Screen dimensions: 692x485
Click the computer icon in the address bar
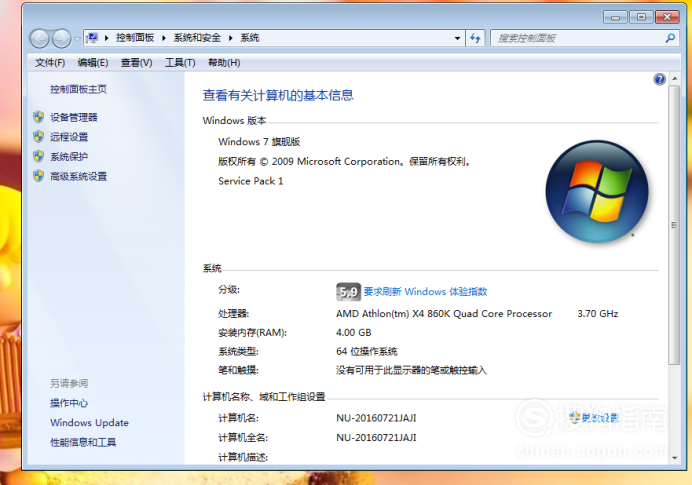coord(92,38)
